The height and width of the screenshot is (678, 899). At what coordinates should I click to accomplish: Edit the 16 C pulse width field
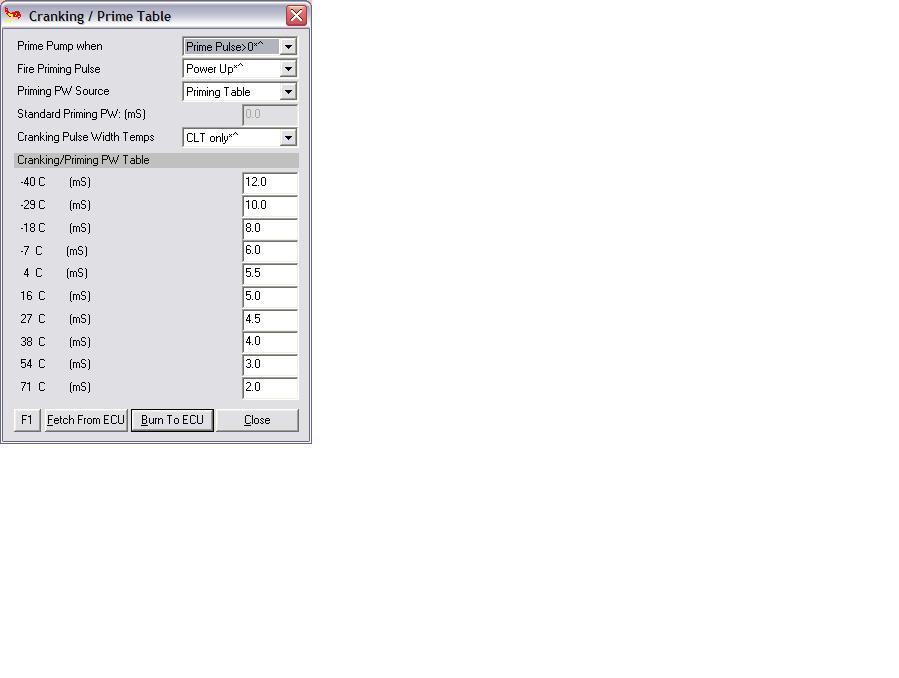(270, 297)
